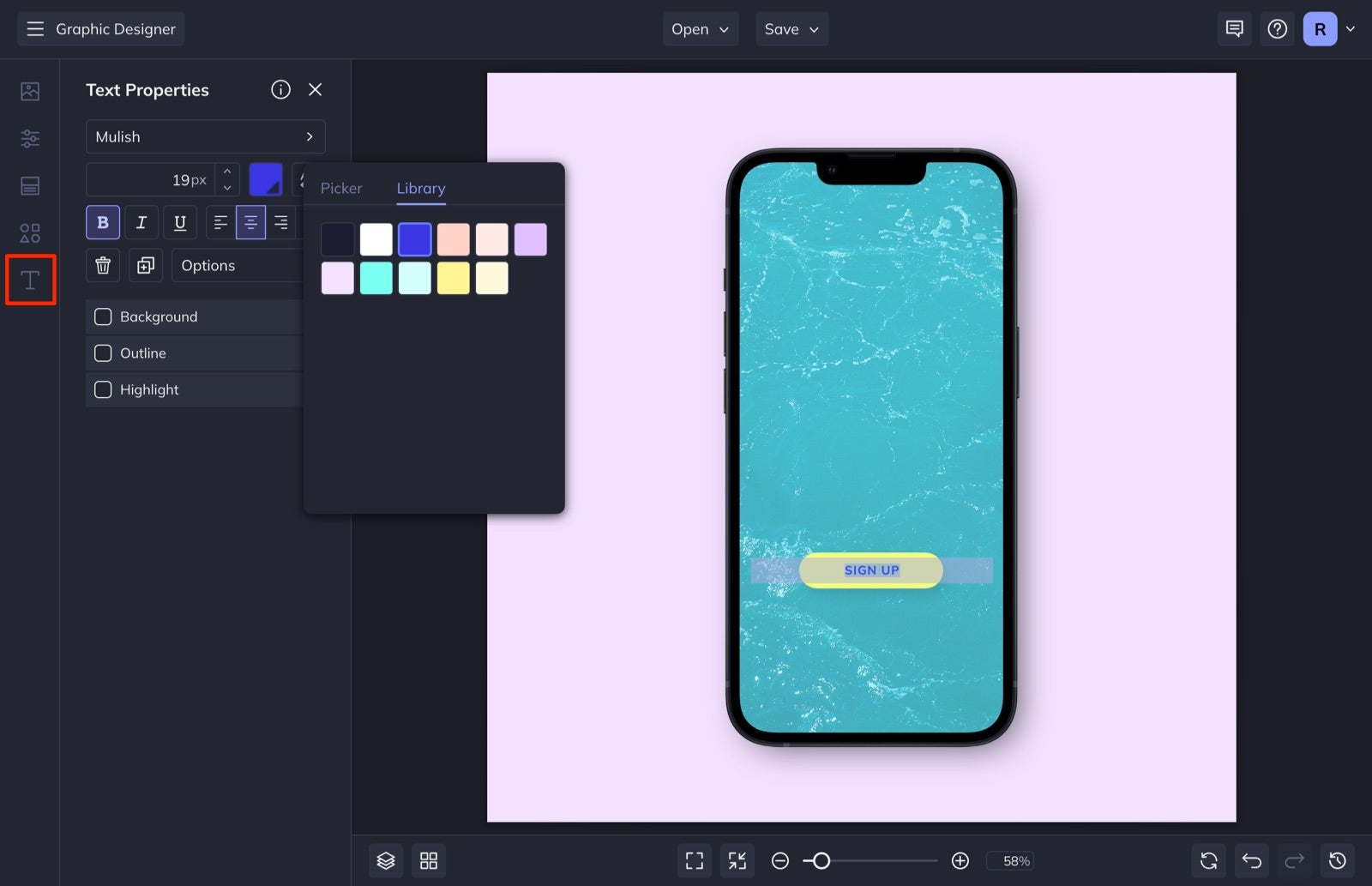
Task: Expand the Mulish font selector
Action: pyautogui.click(x=205, y=136)
